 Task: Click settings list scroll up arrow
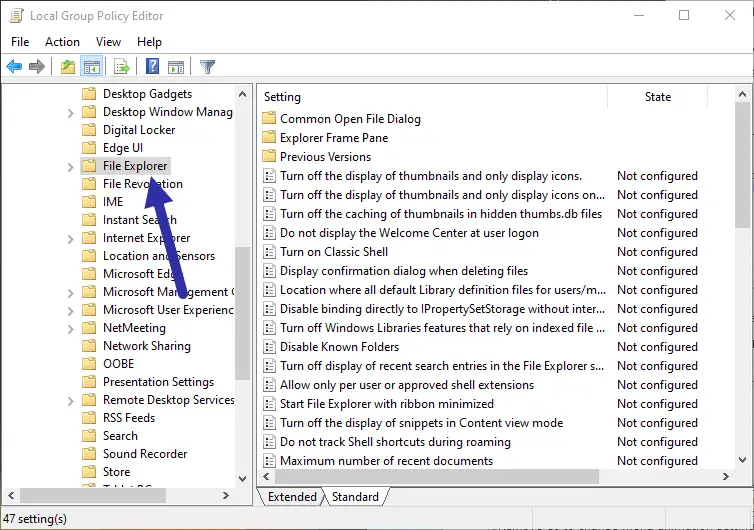click(x=742, y=94)
